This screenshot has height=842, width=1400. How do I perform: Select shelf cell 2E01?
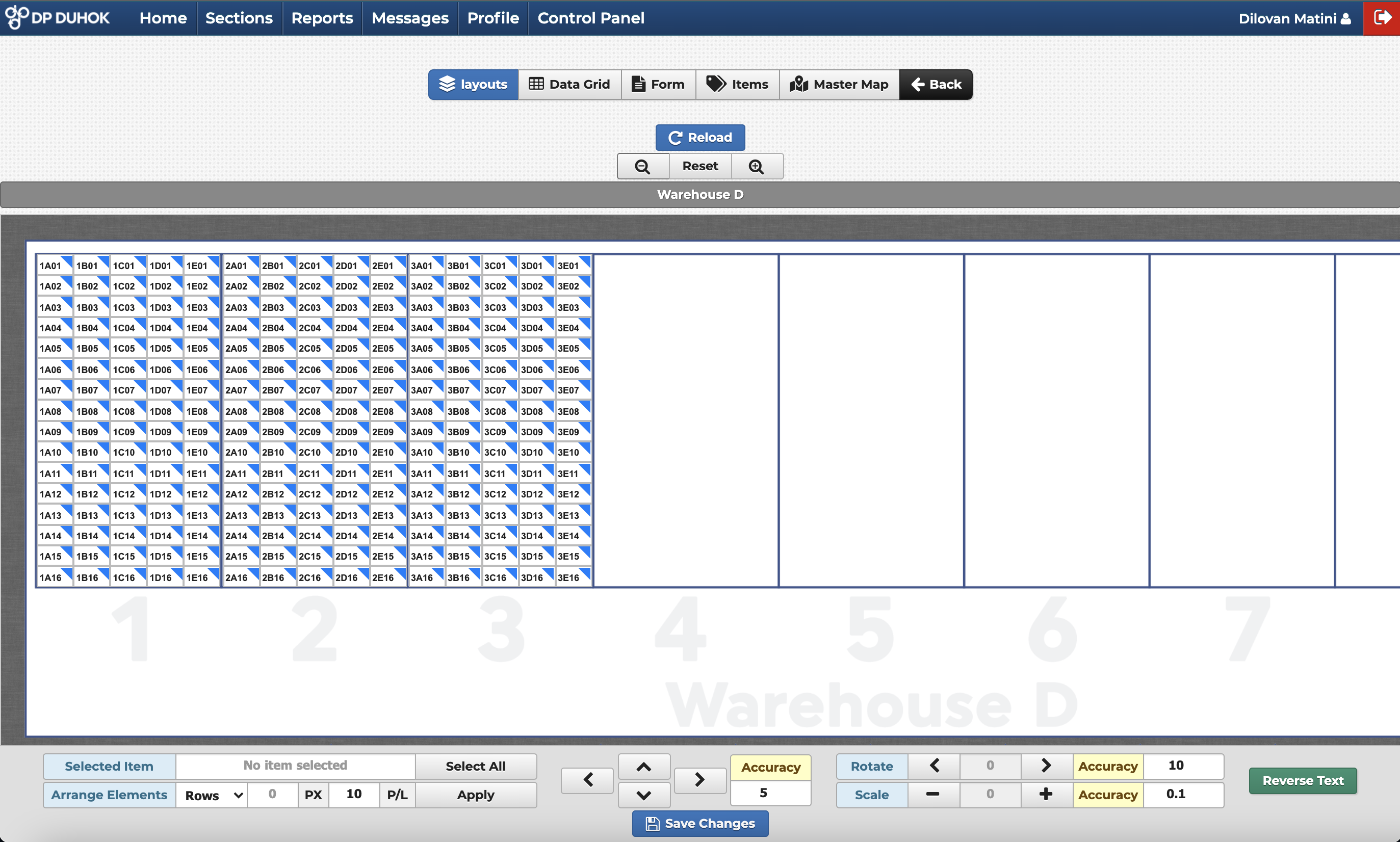pyautogui.click(x=387, y=266)
